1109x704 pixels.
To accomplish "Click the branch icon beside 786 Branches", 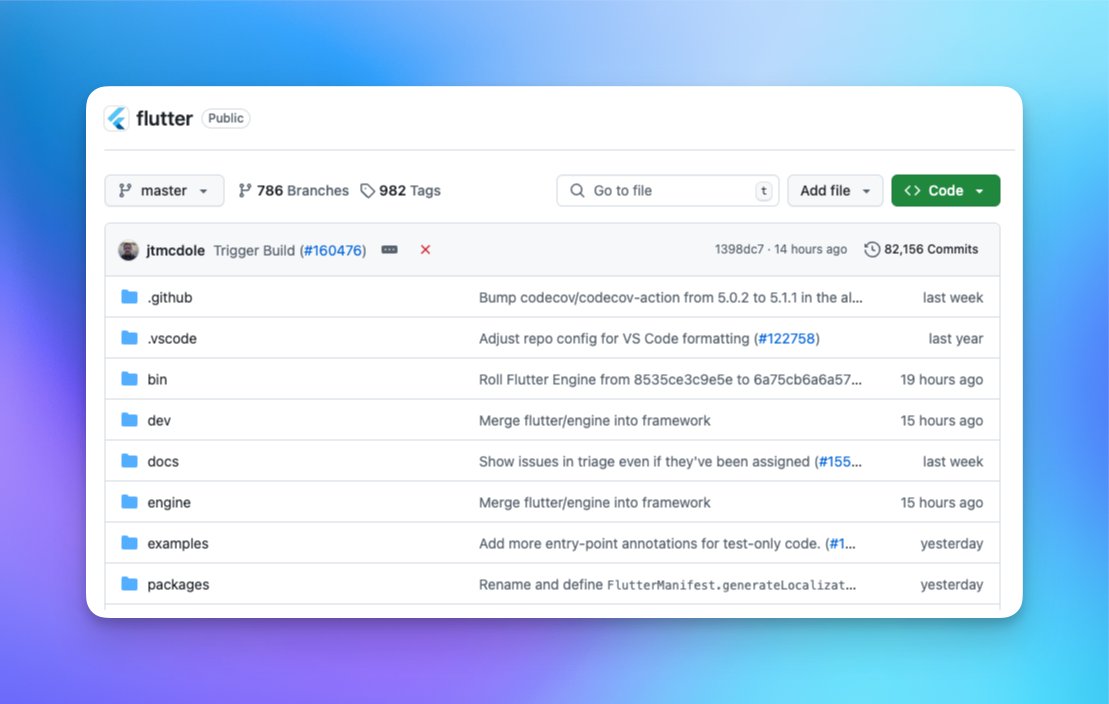I will (x=245, y=190).
